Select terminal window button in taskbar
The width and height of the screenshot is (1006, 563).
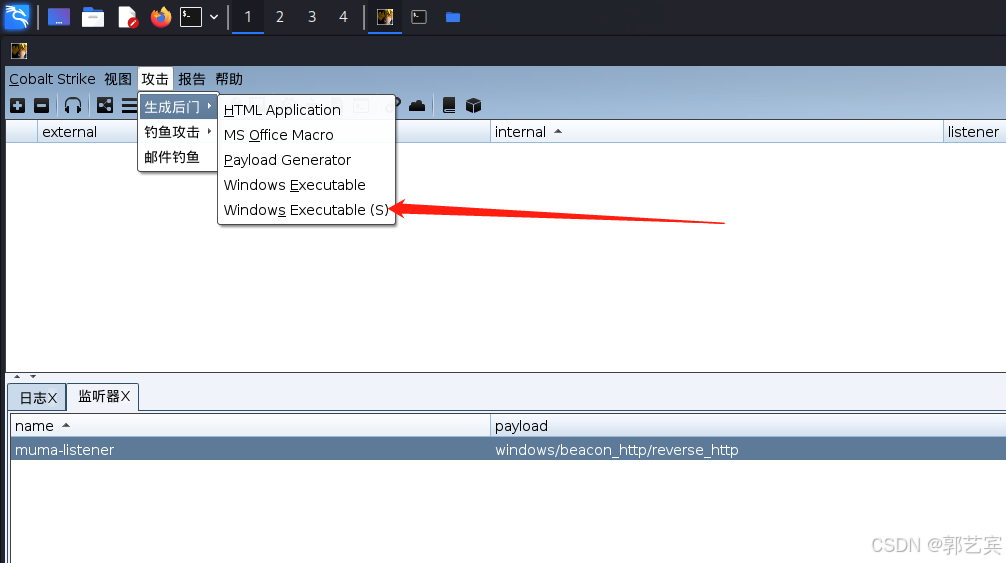tap(419, 17)
